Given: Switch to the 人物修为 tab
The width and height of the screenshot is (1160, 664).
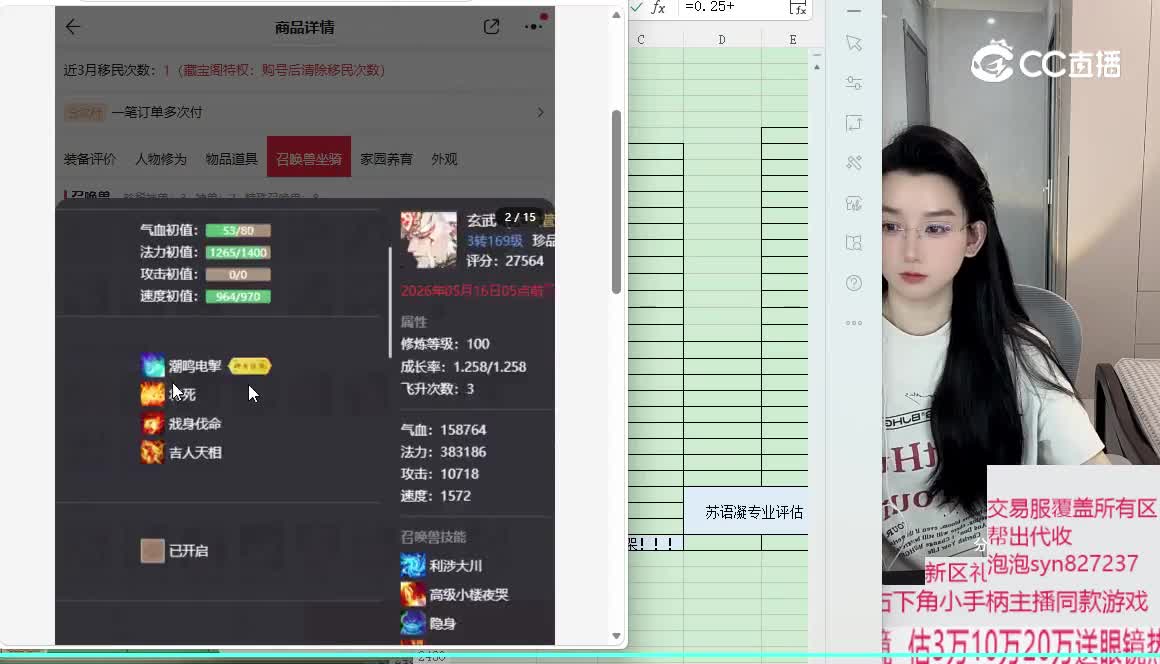Looking at the screenshot, I should 161,159.
